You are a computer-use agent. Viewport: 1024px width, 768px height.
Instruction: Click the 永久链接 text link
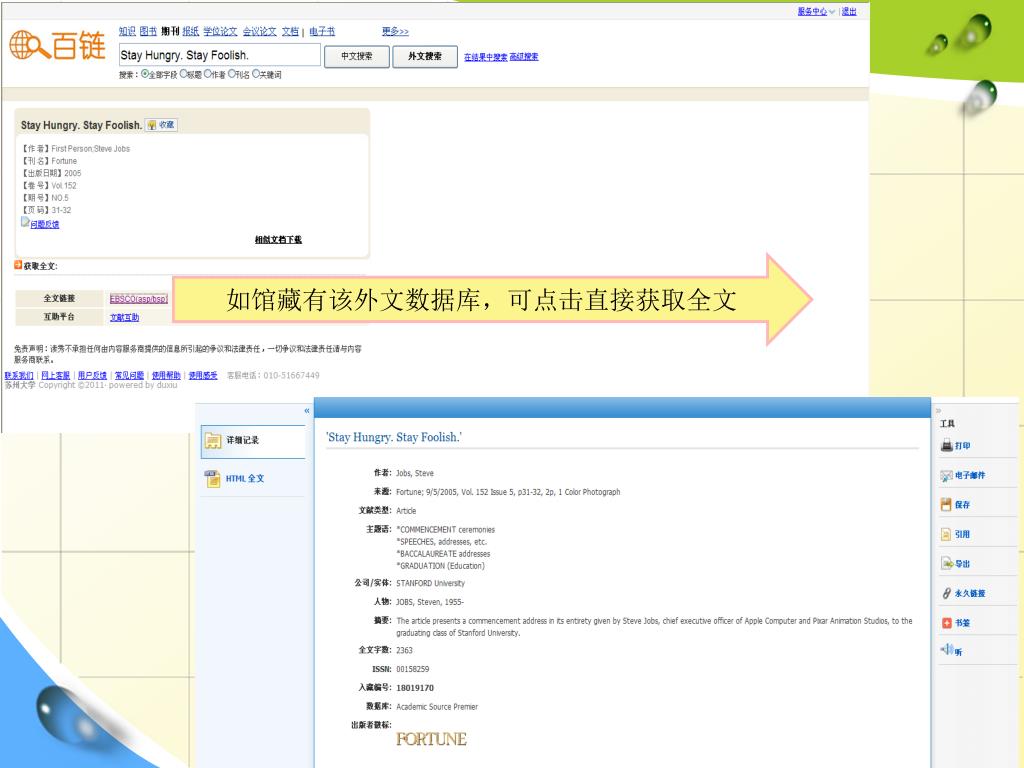[x=970, y=594]
